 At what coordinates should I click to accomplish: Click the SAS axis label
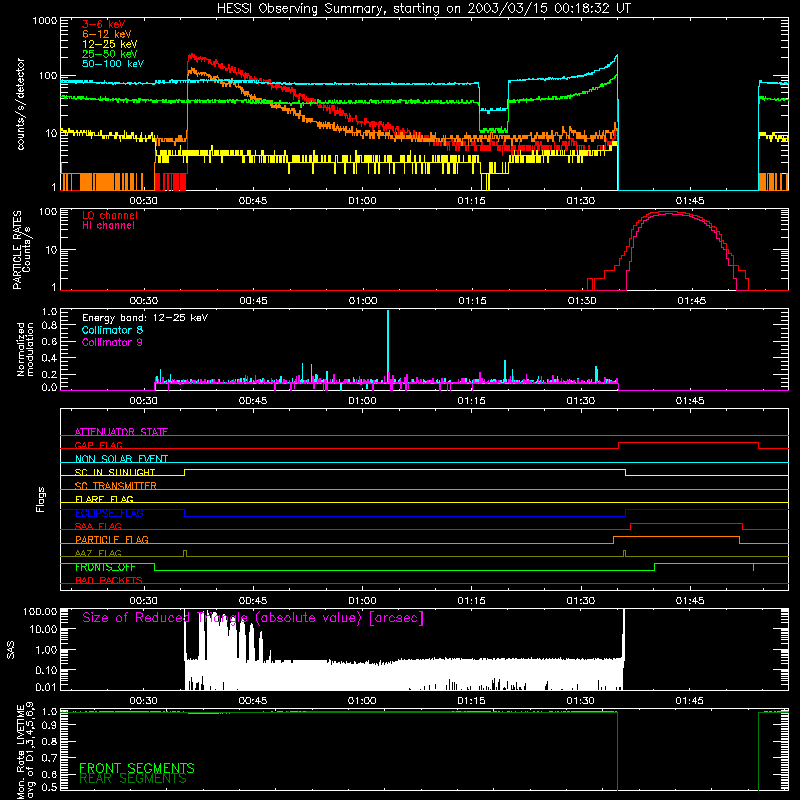pos(10,649)
